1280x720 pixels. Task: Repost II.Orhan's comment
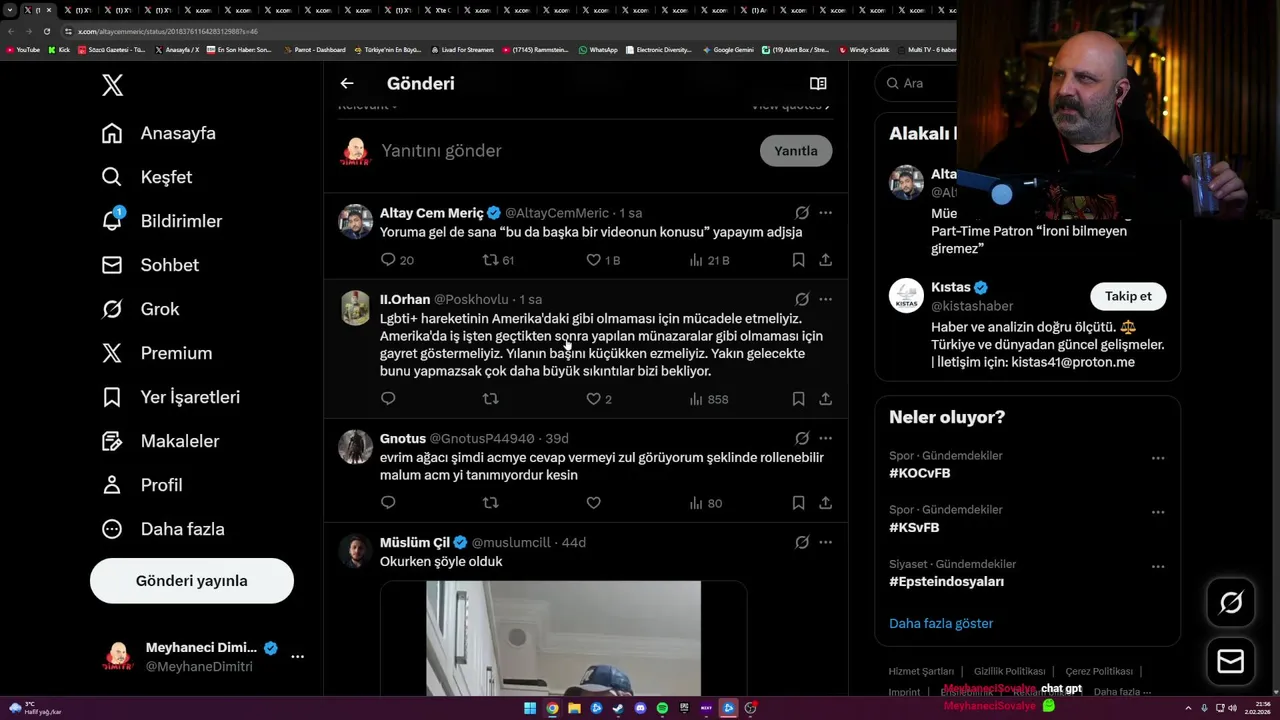click(x=490, y=399)
